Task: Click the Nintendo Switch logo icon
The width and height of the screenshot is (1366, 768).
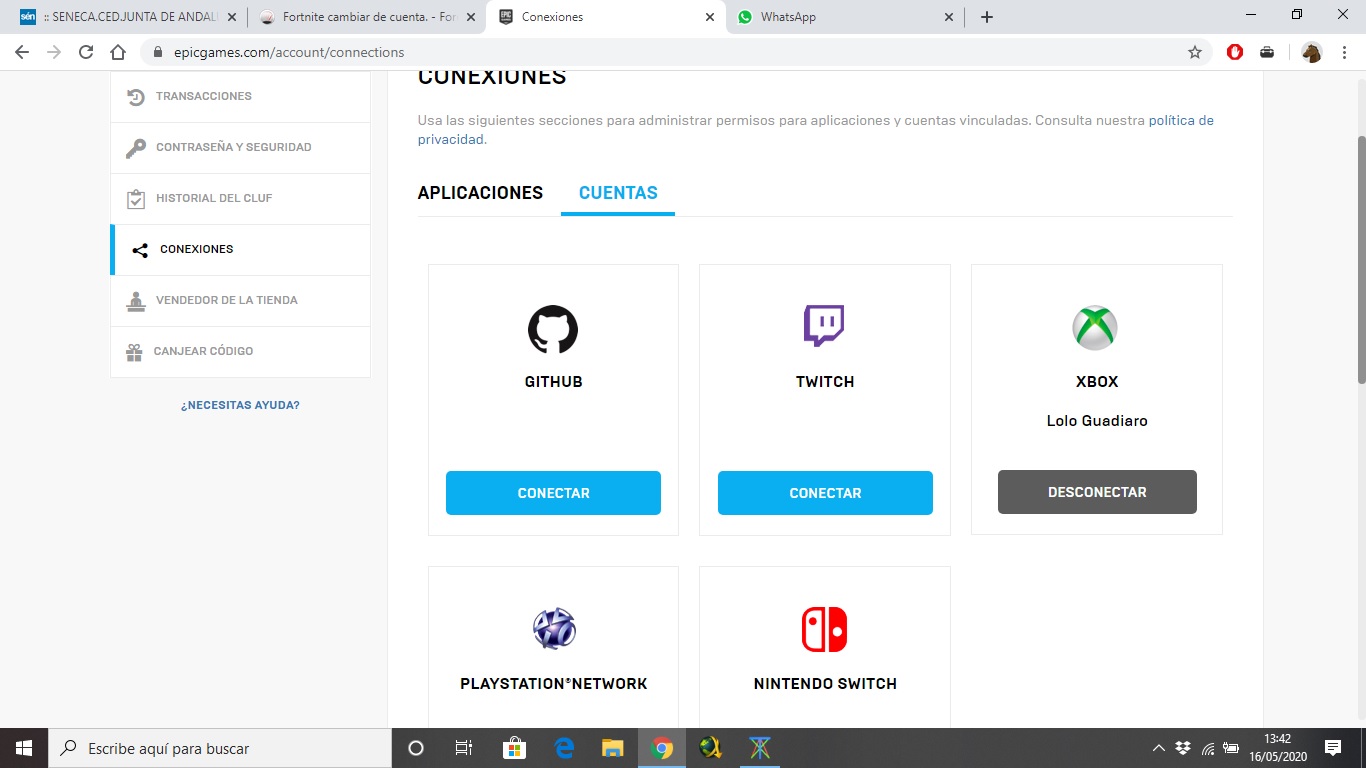Action: coord(824,629)
